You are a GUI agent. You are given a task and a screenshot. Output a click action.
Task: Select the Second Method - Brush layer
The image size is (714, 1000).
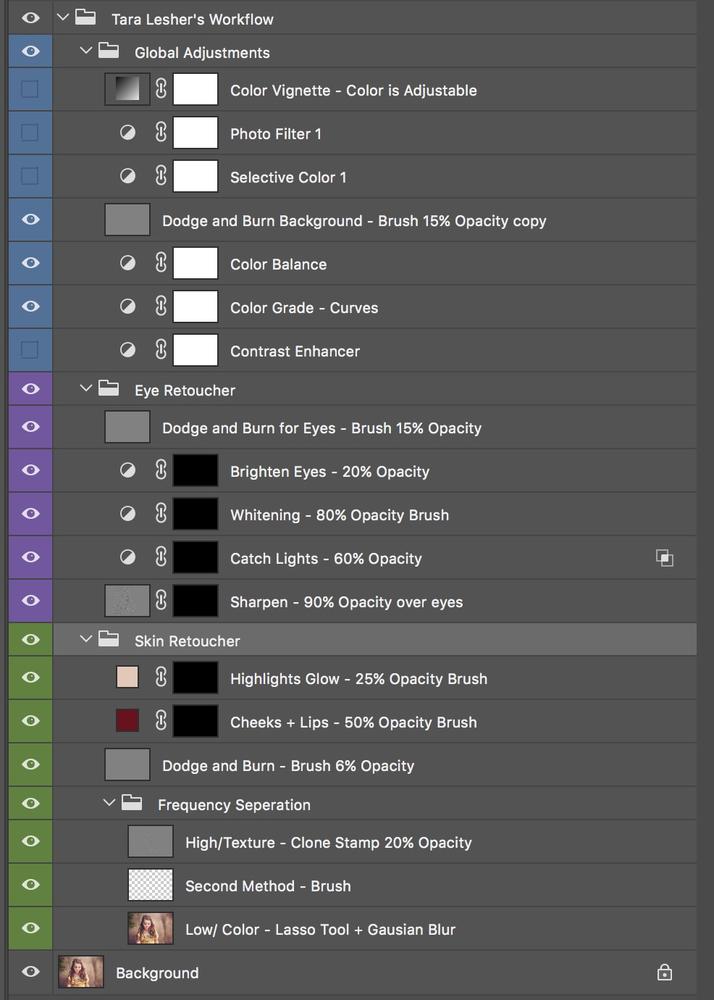point(374,885)
